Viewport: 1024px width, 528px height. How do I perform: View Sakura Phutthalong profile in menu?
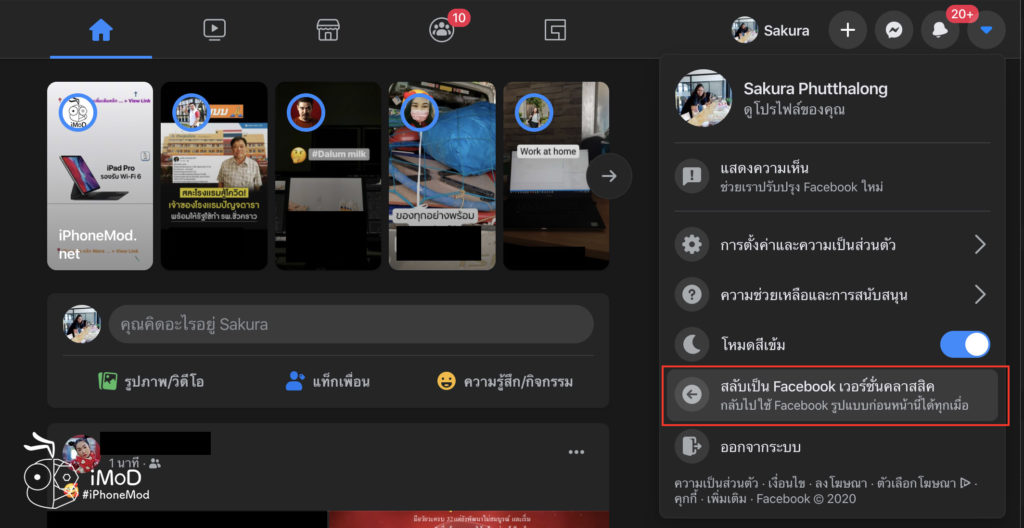pos(832,98)
